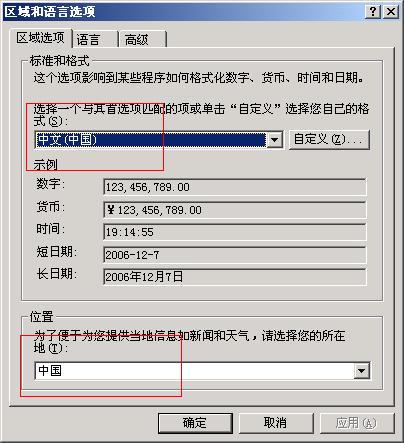Screen dimensions: 404x443
Task: Click the 短日期 example field 2006-12-7
Action: pos(235,255)
